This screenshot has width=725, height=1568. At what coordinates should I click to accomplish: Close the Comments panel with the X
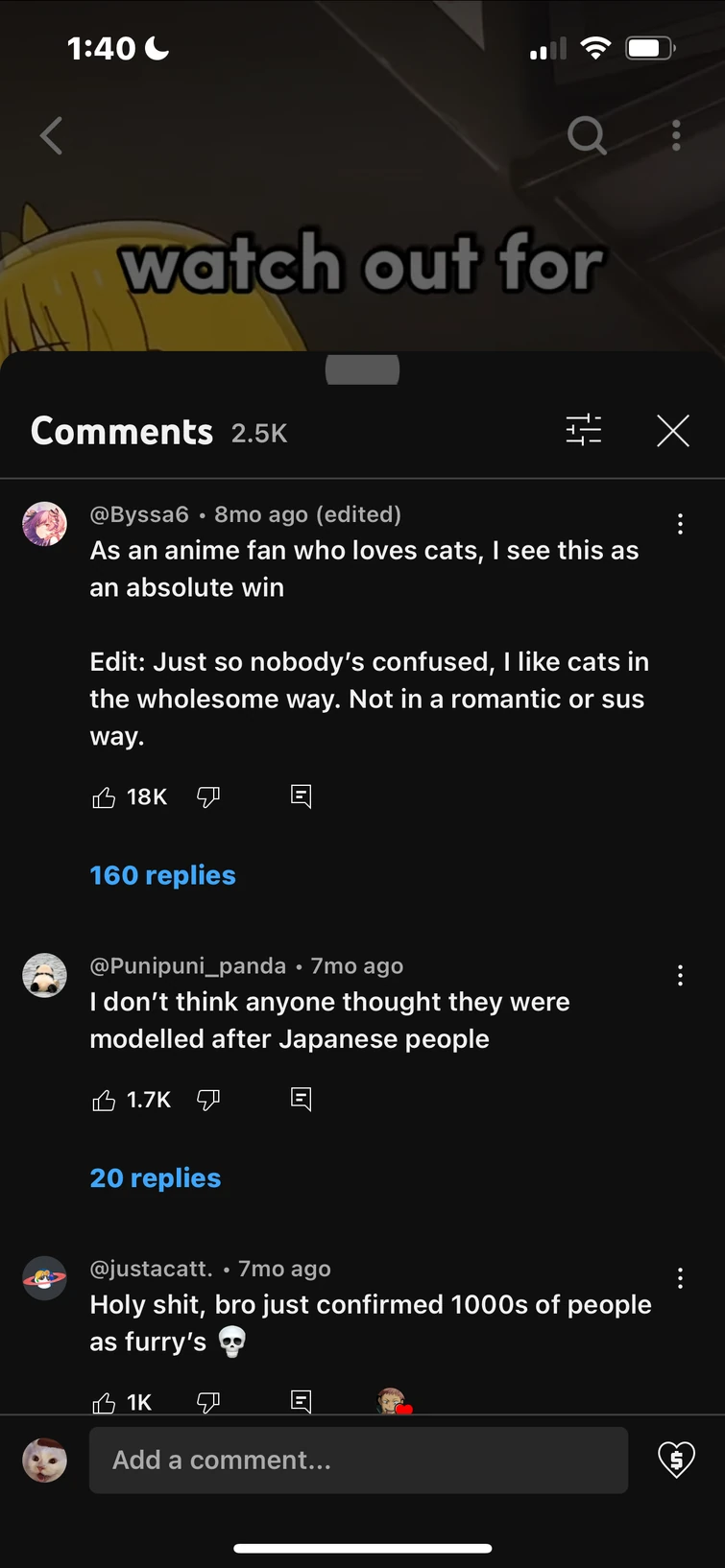(672, 431)
